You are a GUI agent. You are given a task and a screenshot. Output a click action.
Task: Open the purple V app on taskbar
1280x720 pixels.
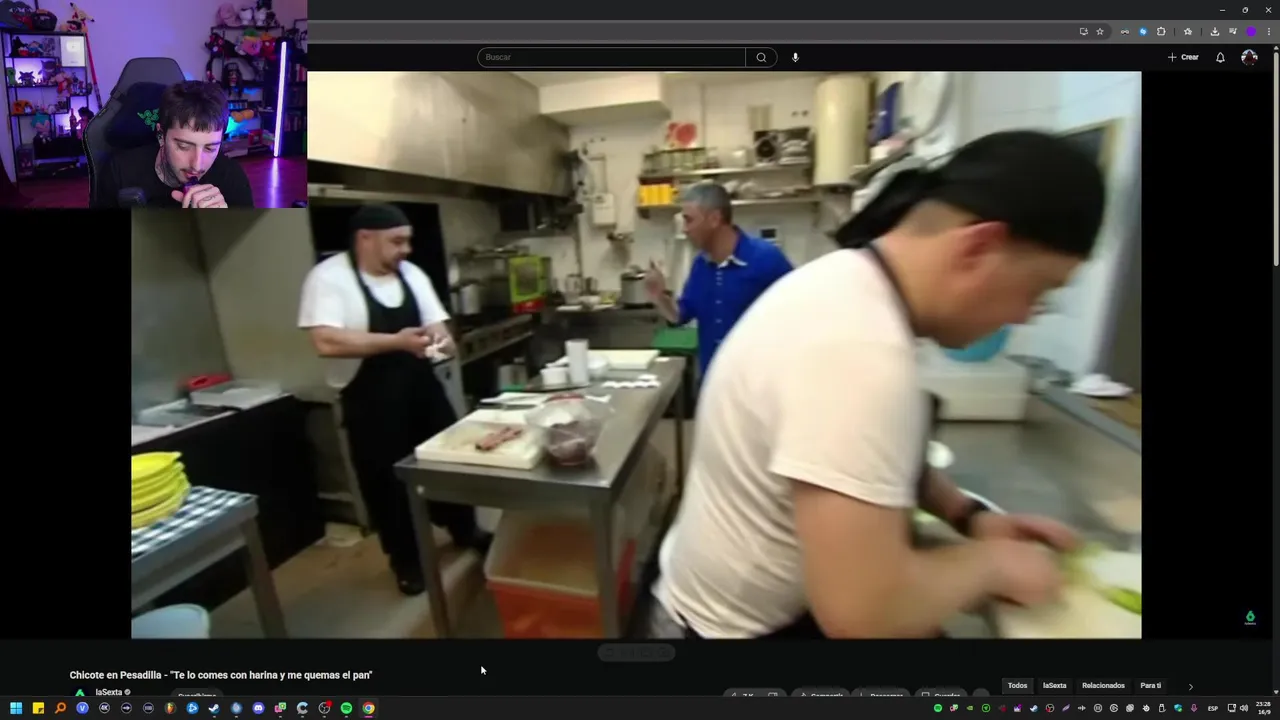click(82, 708)
